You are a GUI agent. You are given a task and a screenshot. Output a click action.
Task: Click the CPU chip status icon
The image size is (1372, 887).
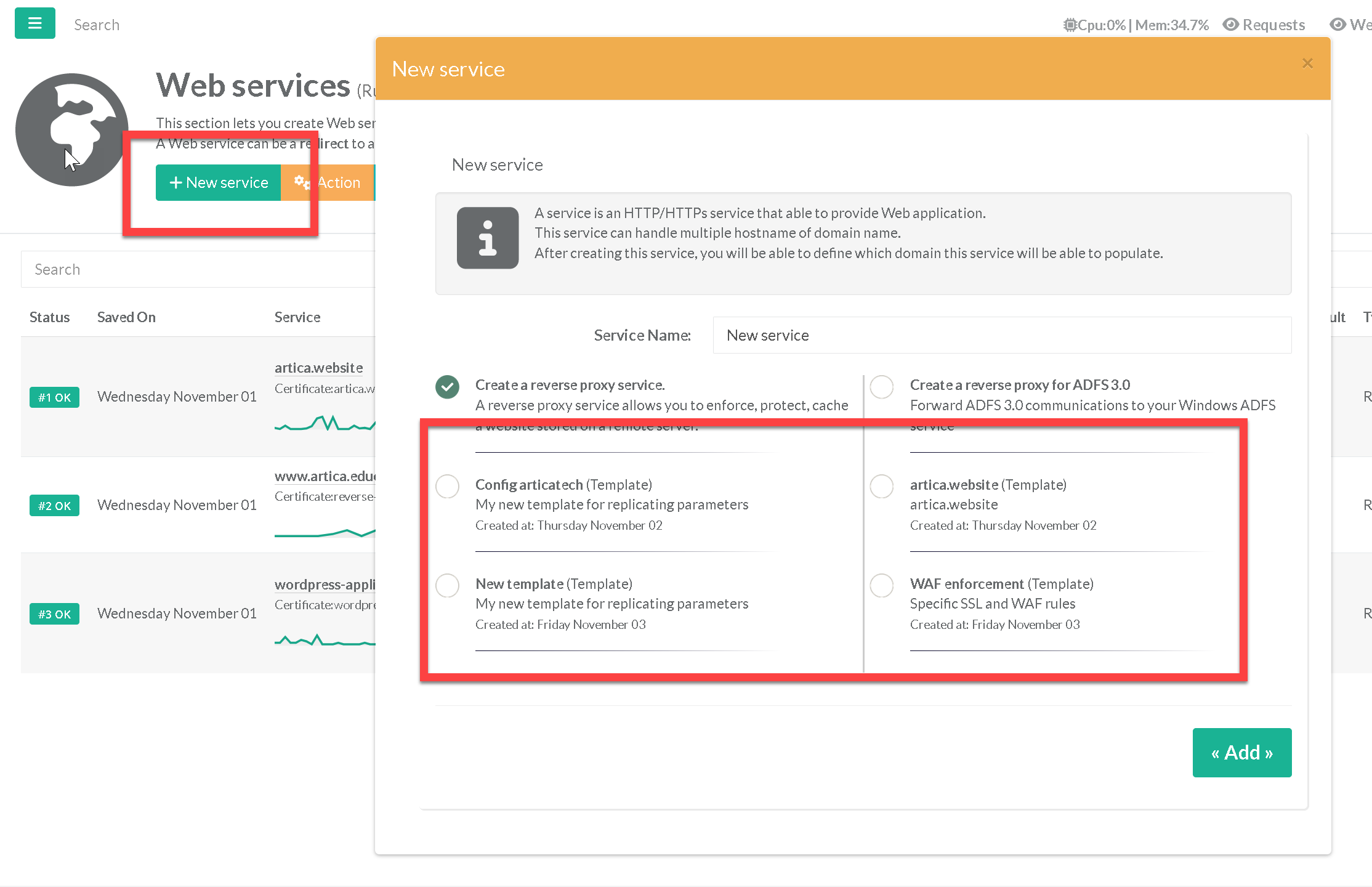click(1070, 25)
